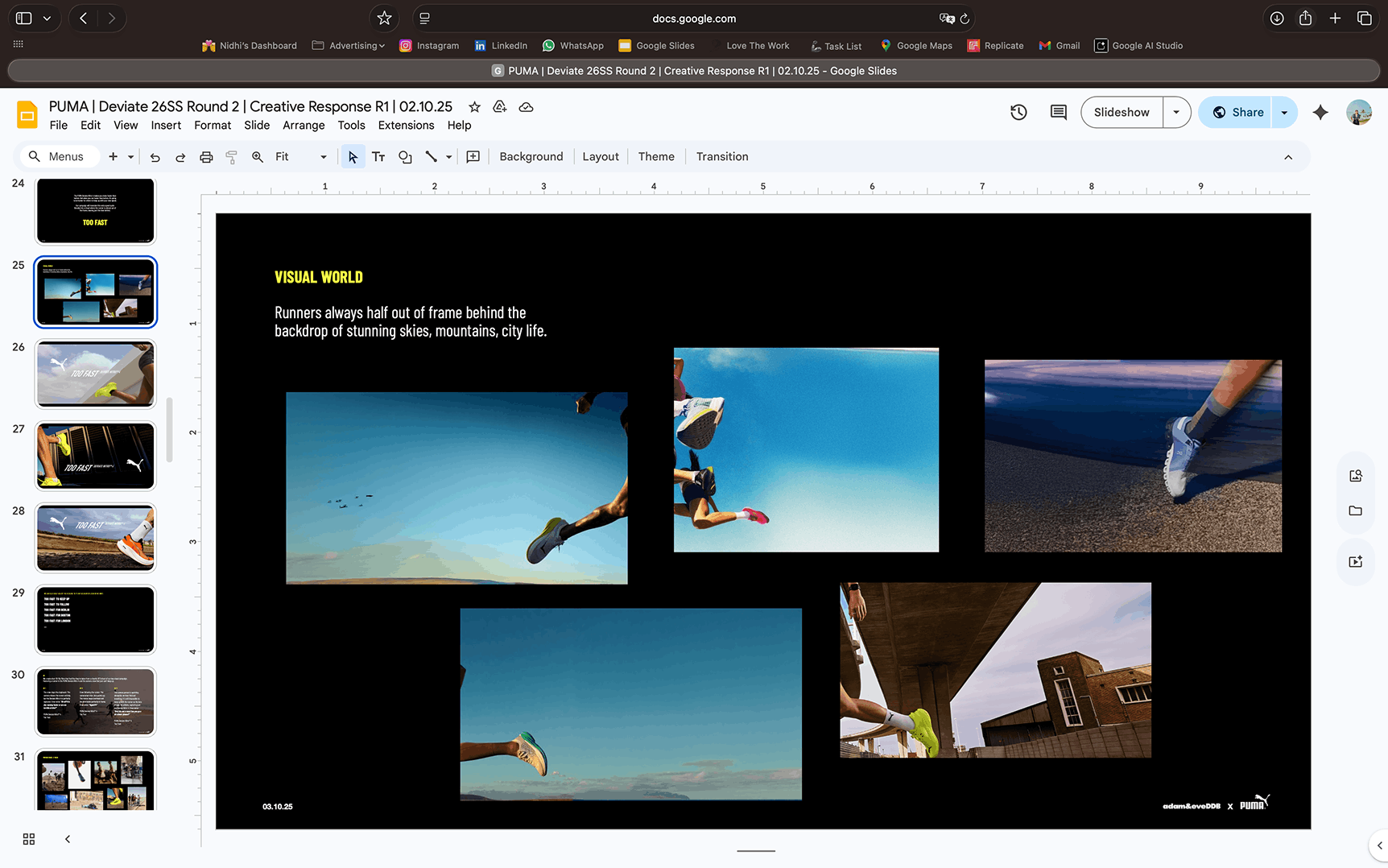Click the Transition button

721,157
